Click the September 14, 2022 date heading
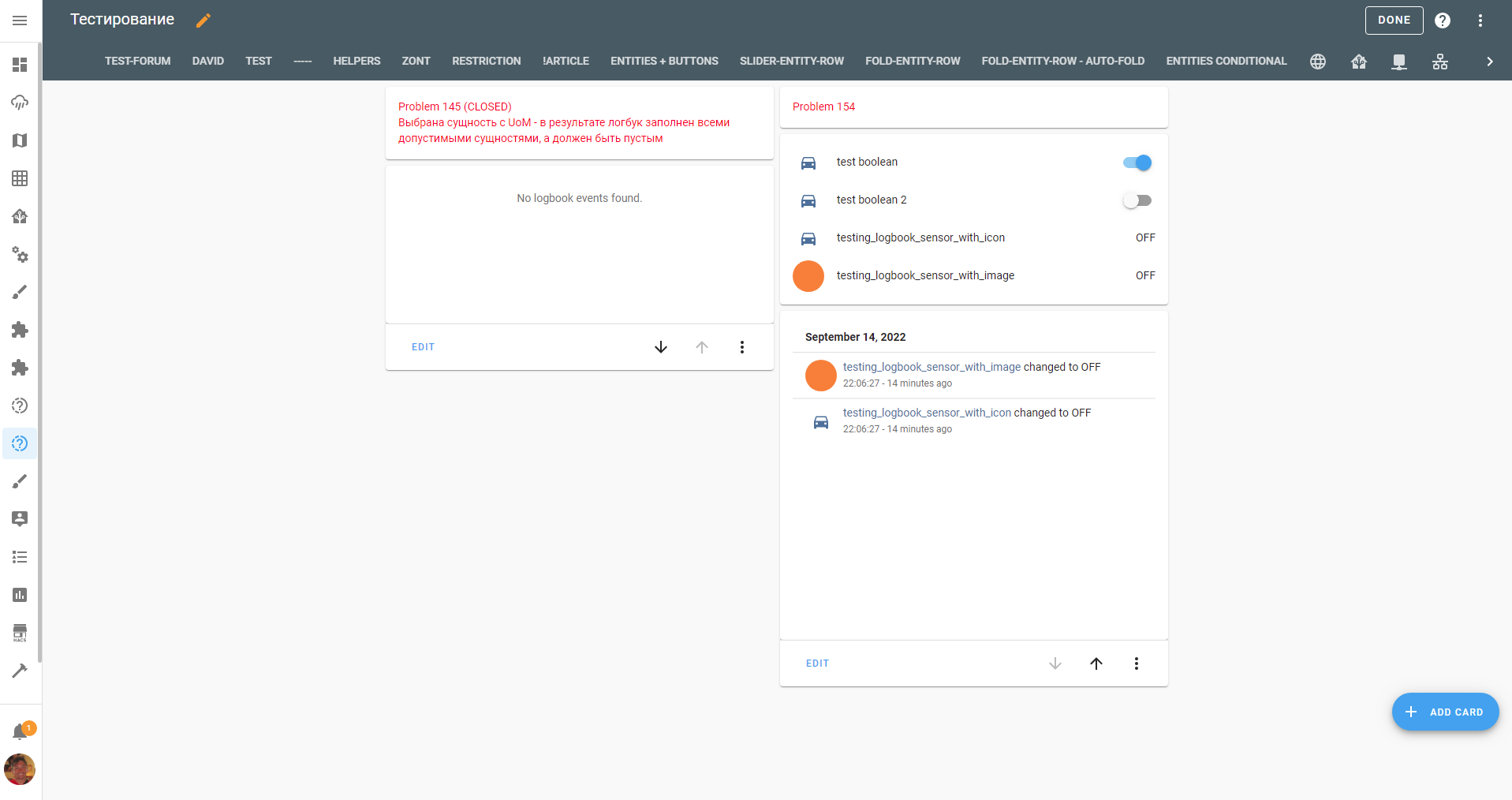Image resolution: width=1512 pixels, height=800 pixels. [x=855, y=337]
